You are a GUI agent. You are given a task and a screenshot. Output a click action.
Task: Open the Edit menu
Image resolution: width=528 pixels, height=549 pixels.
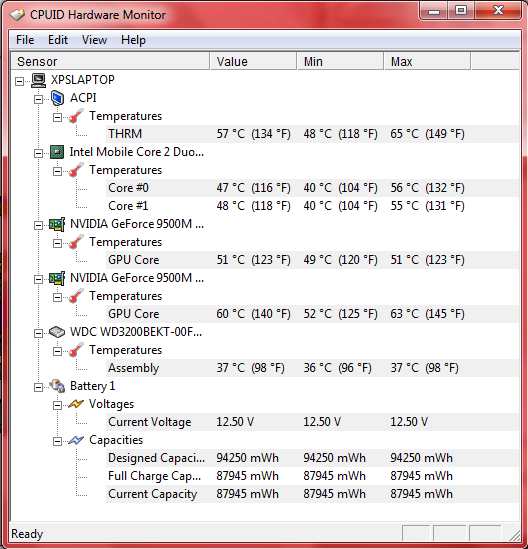coord(58,40)
